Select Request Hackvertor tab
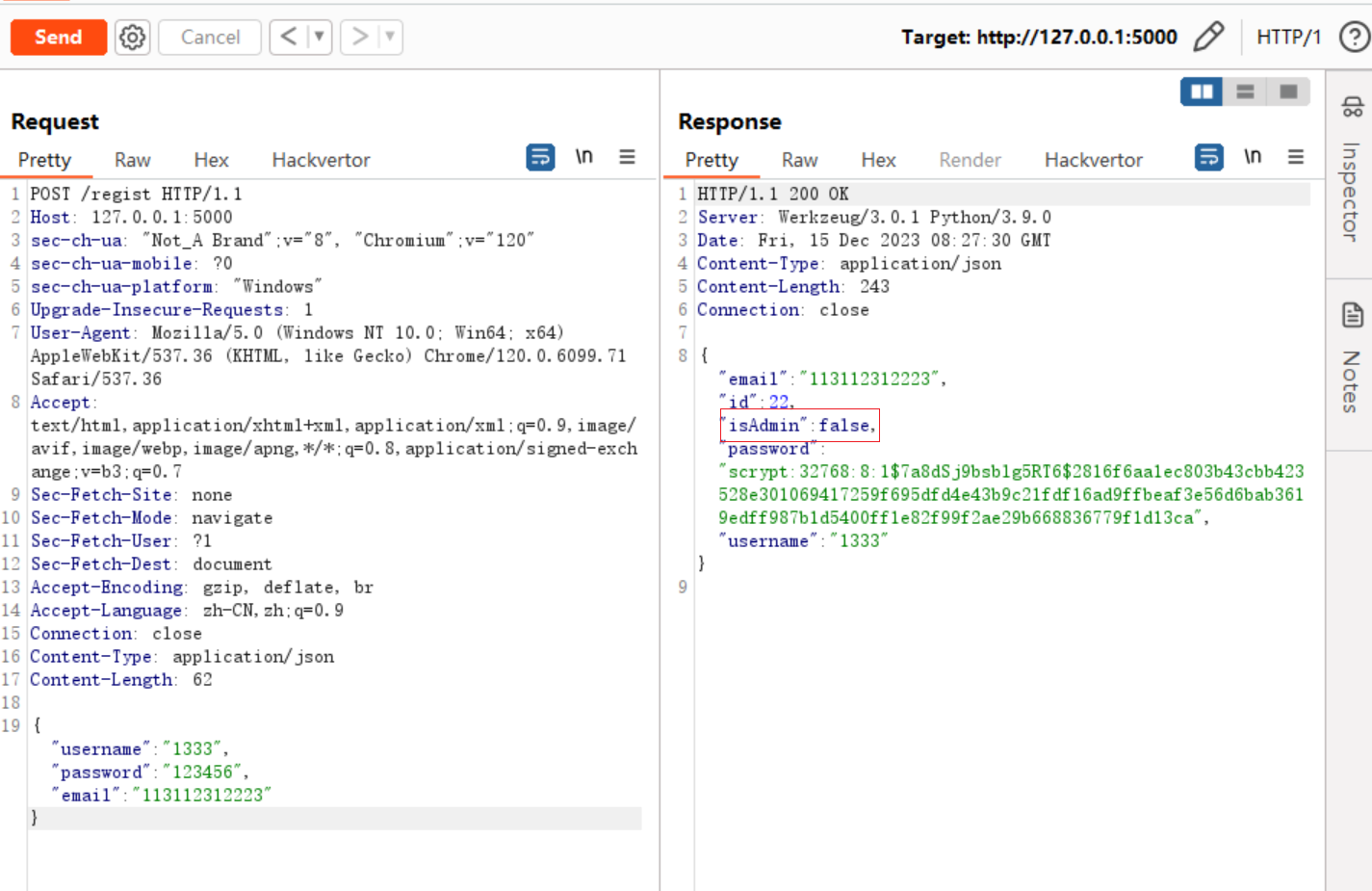Image resolution: width=1372 pixels, height=891 pixels. [321, 160]
